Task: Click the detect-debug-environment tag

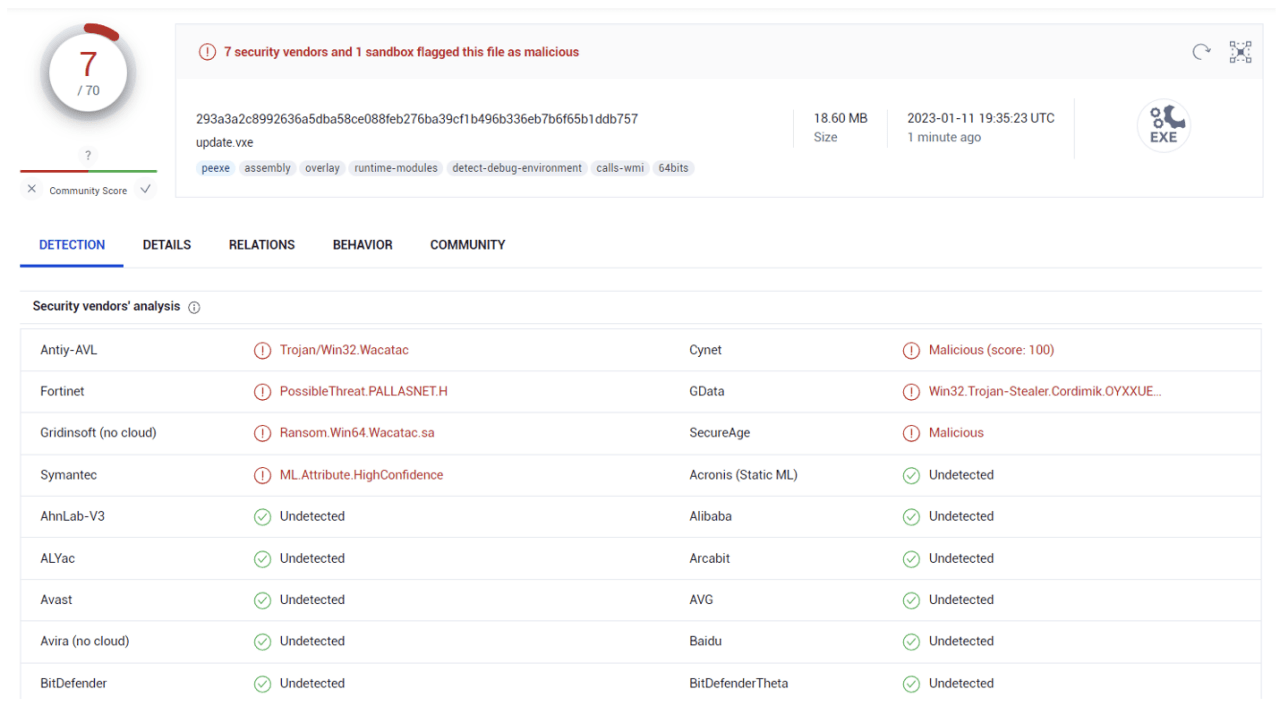Action: (517, 168)
